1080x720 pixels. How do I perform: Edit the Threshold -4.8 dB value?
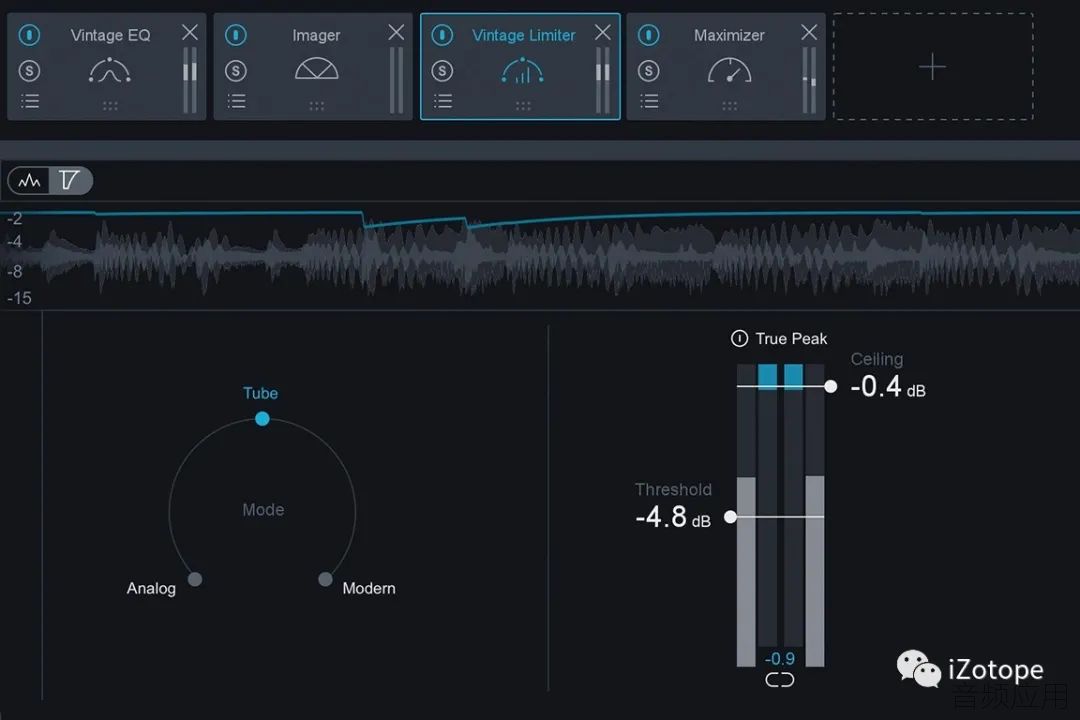coord(673,517)
